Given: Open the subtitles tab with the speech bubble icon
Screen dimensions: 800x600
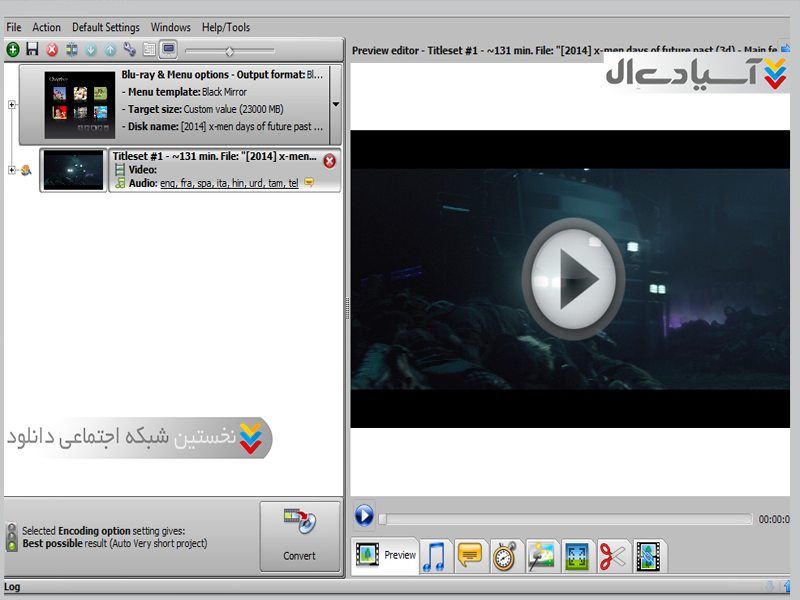Looking at the screenshot, I should click(469, 556).
